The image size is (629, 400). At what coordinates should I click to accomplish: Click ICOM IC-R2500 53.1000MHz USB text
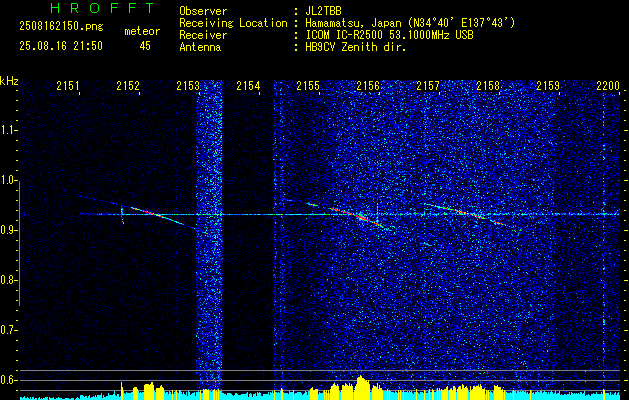tap(389, 35)
